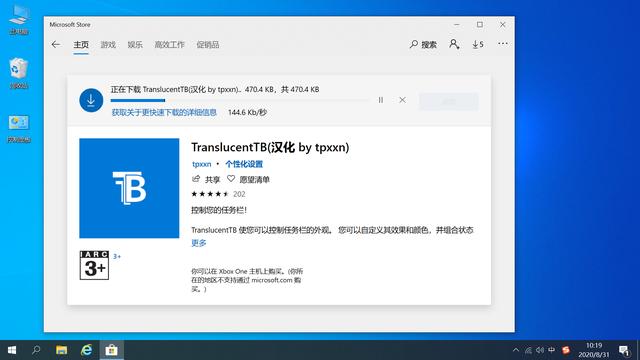Open the 主页 tab

tap(81, 44)
